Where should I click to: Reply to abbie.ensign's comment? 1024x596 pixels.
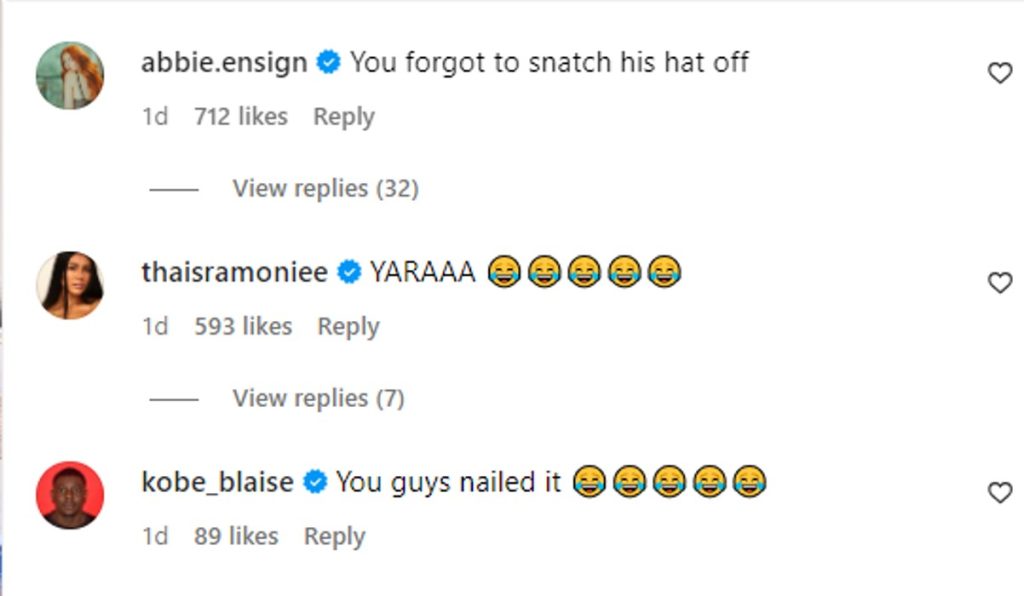(343, 117)
